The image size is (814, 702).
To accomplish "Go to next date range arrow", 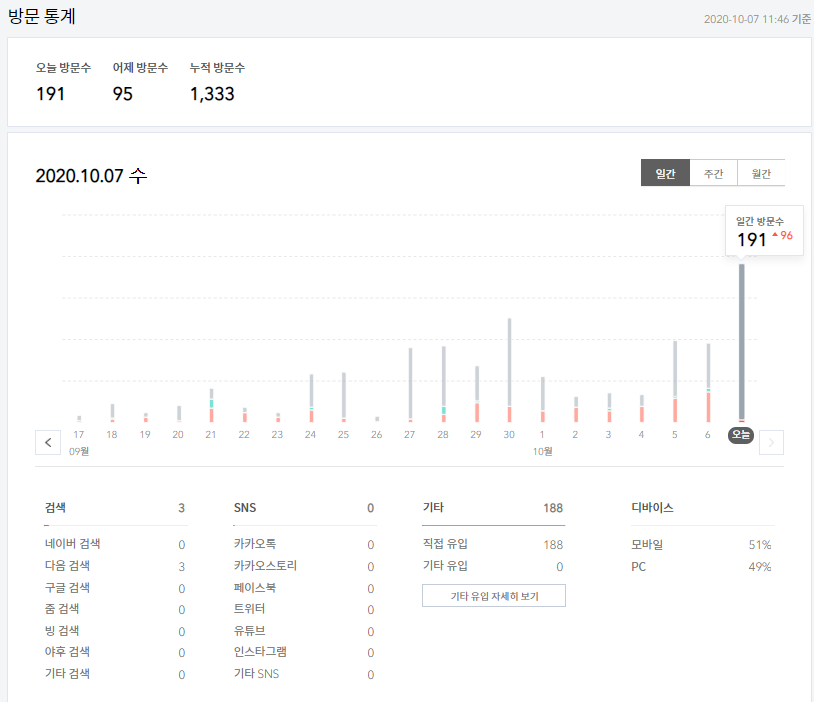I will coord(771,442).
